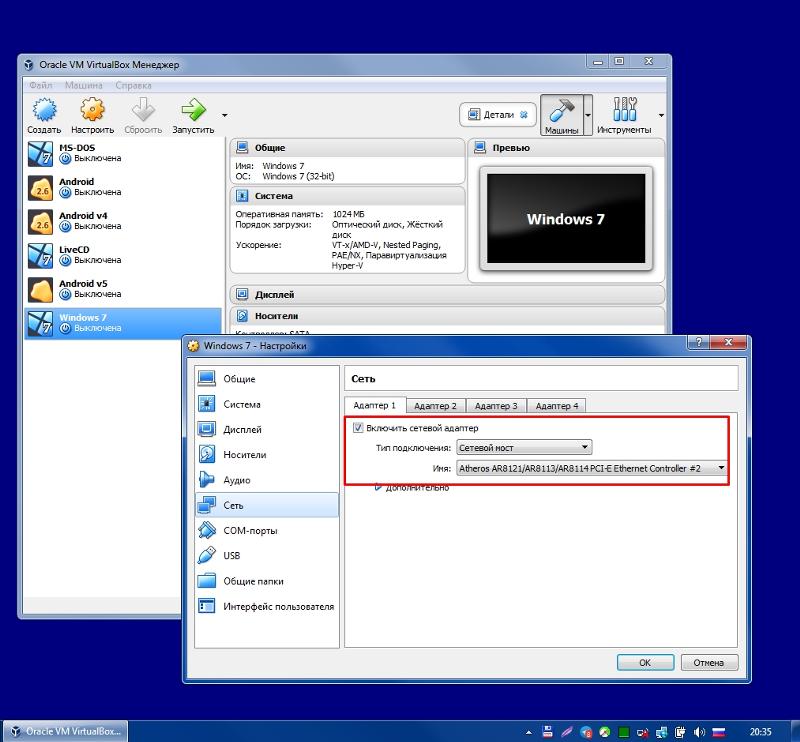This screenshot has height=742, width=800.
Task: Click the Система section header icon
Action: point(242,195)
